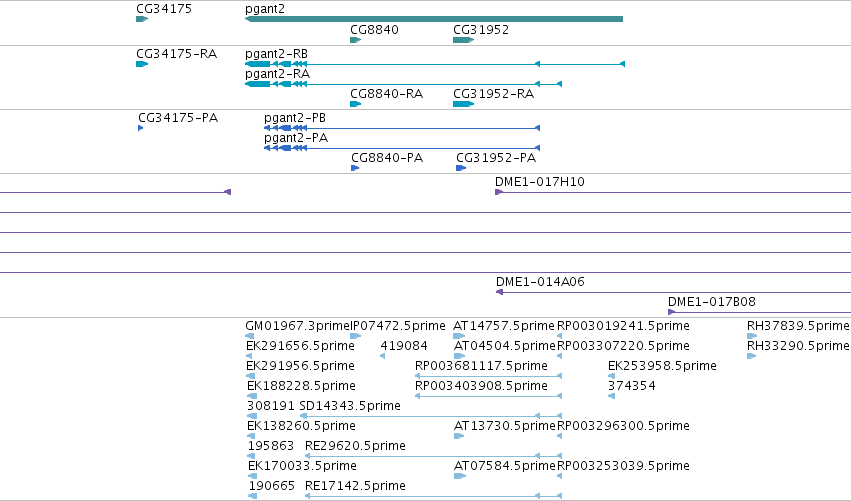Open the EK291956.5prime EST label
The image size is (851, 501).
tap(300, 366)
